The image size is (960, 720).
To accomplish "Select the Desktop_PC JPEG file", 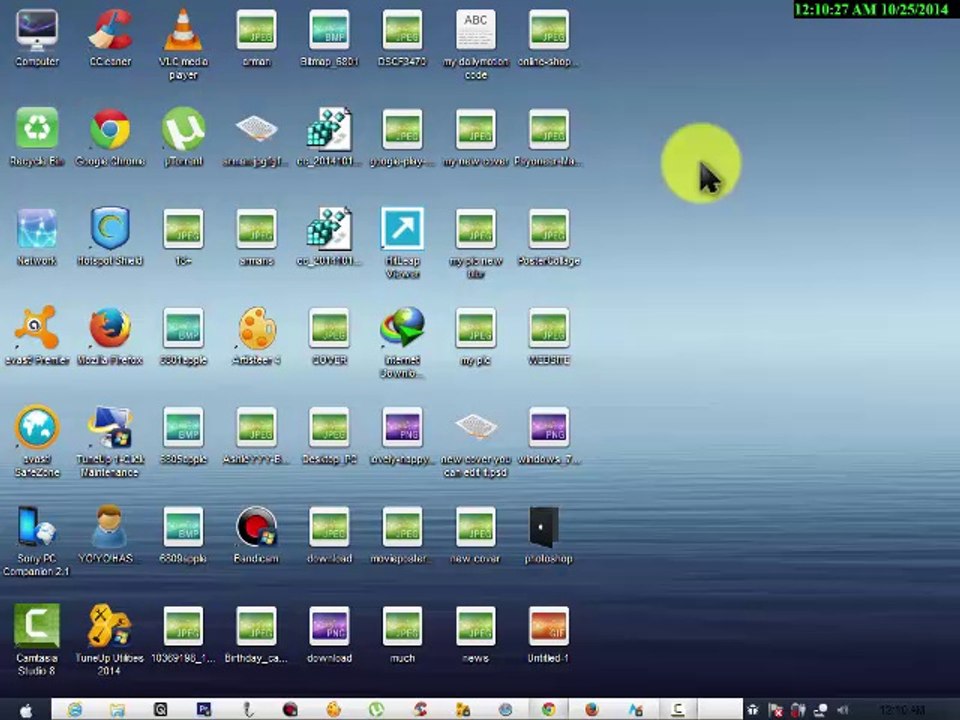I will [329, 436].
